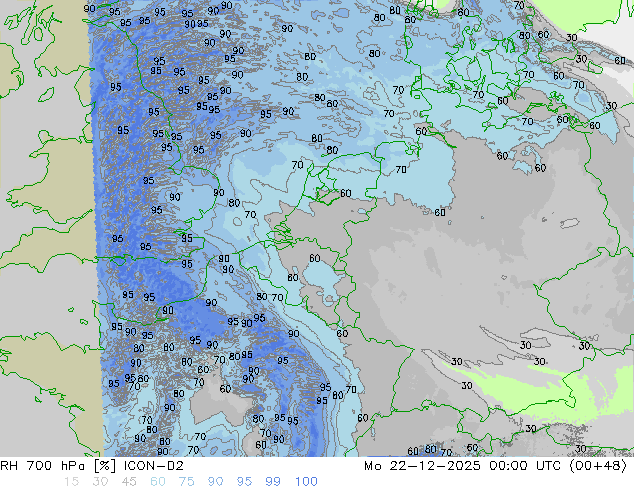Select the legend value 60 in the color scale
This screenshot has height=490, width=634.
[x=158, y=482]
